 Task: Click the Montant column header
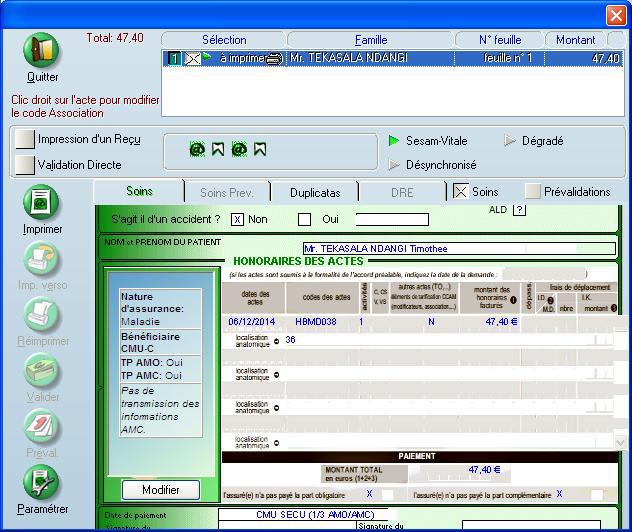(575, 40)
